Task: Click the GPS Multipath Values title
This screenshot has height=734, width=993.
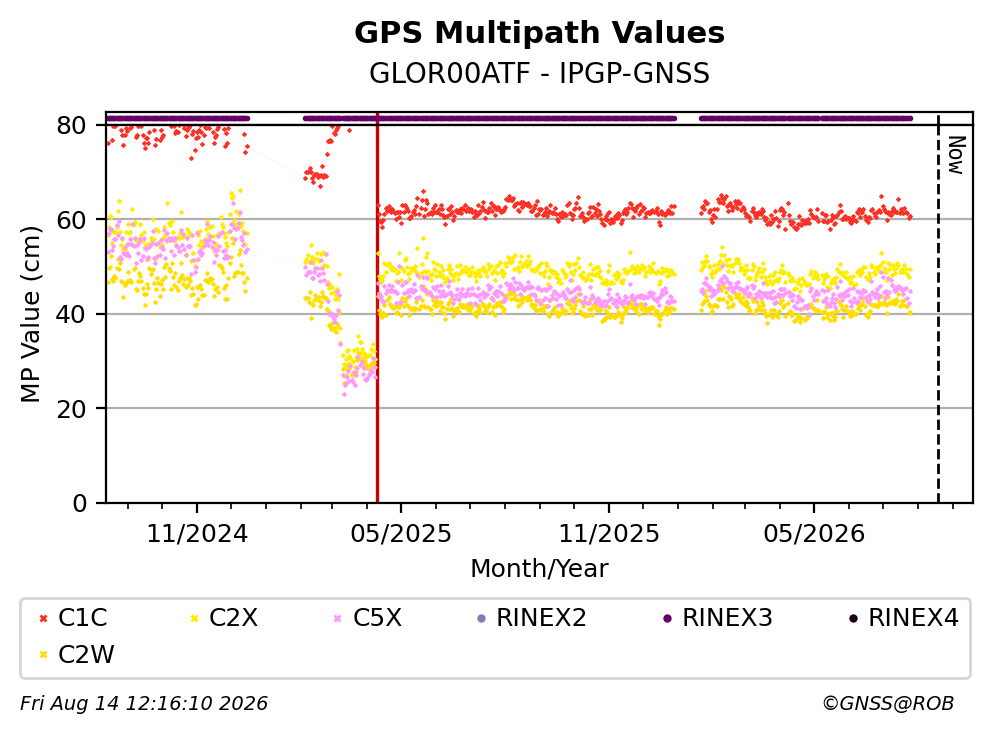Action: click(540, 32)
